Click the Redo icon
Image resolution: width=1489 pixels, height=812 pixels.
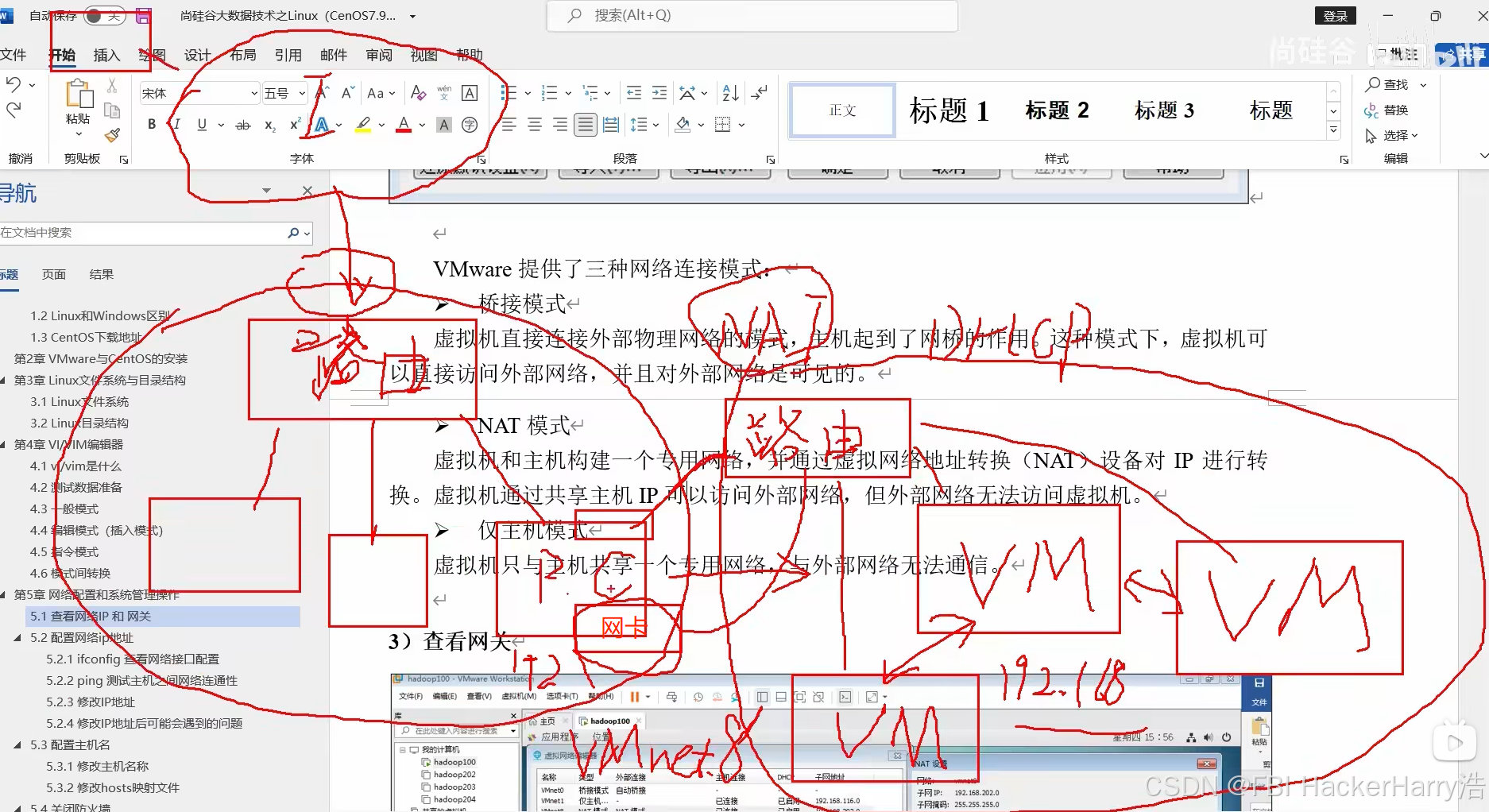14,110
